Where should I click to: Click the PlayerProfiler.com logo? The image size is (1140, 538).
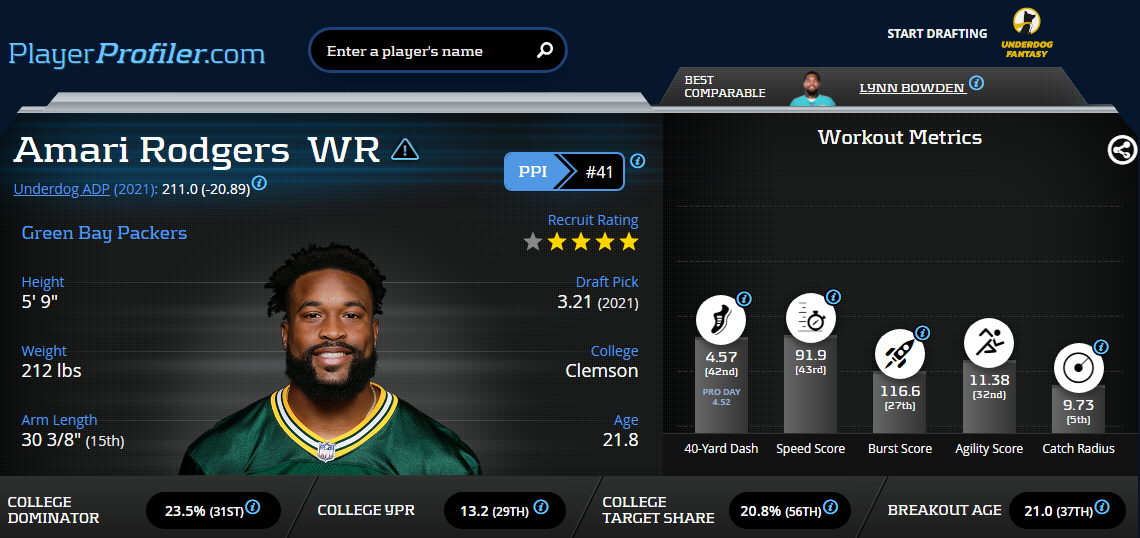tap(137, 53)
